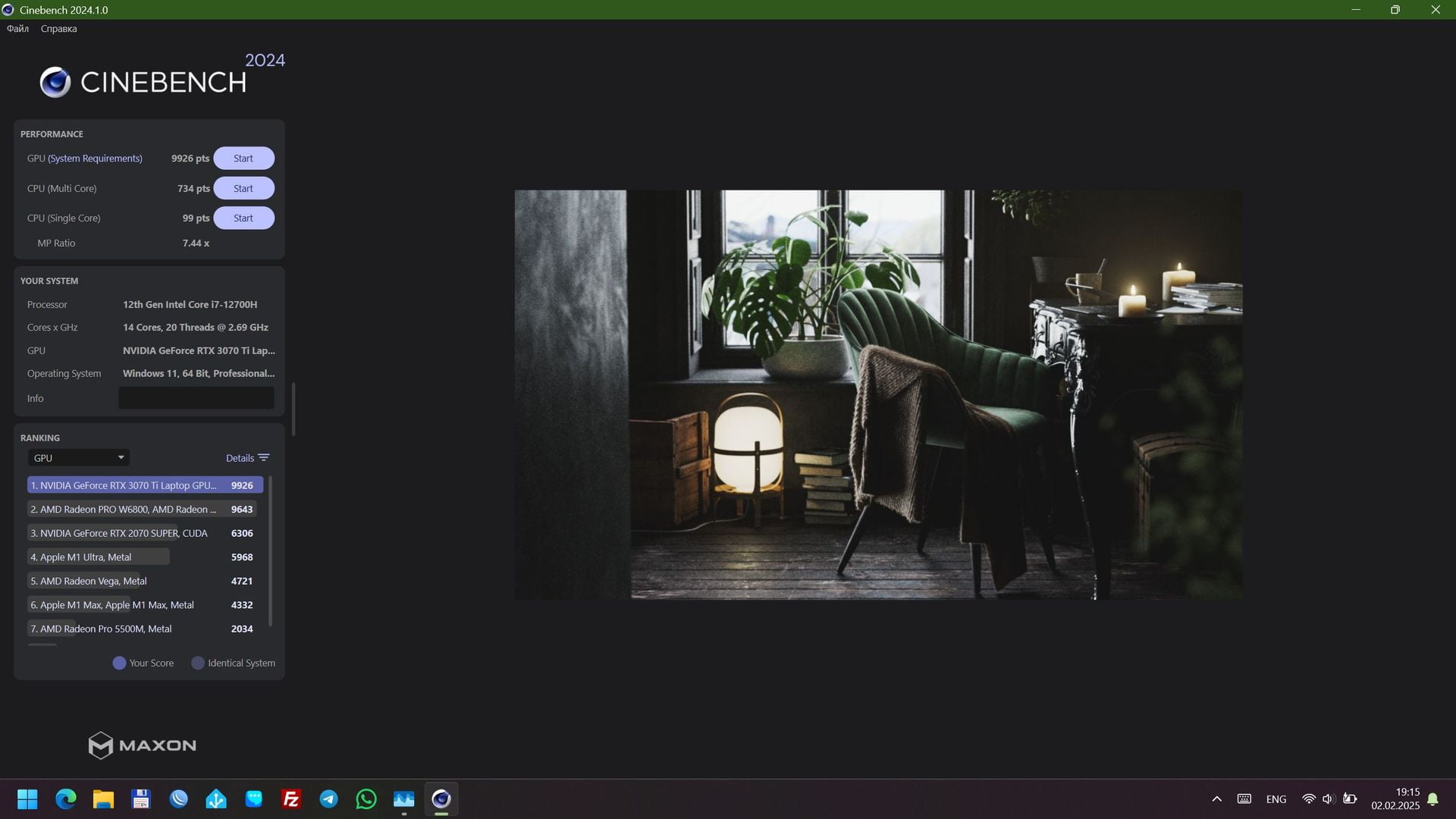
Task: Open Telegram from taskbar
Action: point(328,799)
